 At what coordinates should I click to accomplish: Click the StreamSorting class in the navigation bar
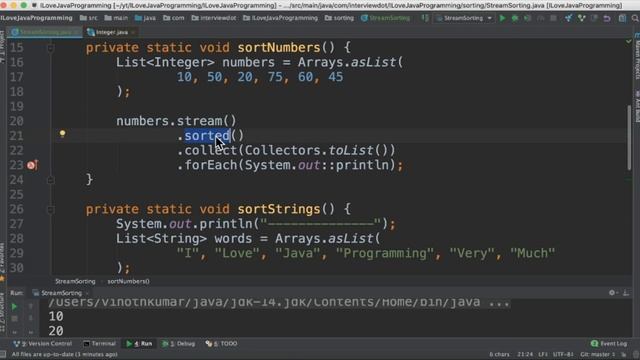tap(385, 18)
